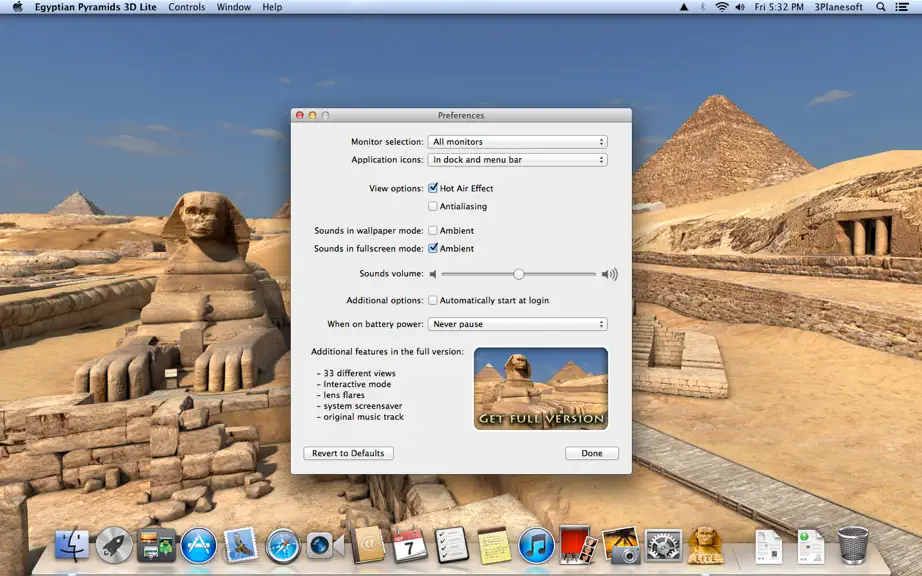This screenshot has width=922, height=576.
Task: Click "Additional features in the full version:" label
Action: click(x=387, y=351)
